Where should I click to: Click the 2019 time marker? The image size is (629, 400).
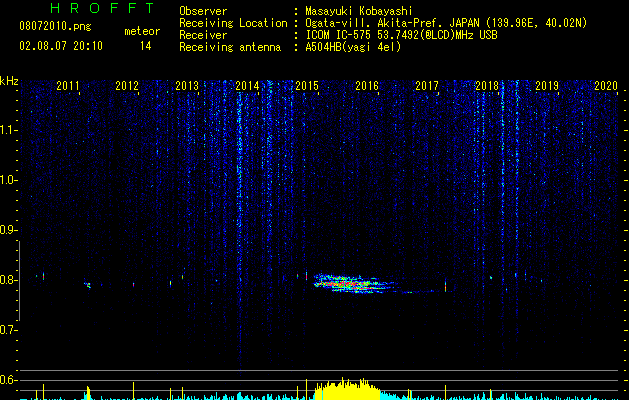coord(547,86)
